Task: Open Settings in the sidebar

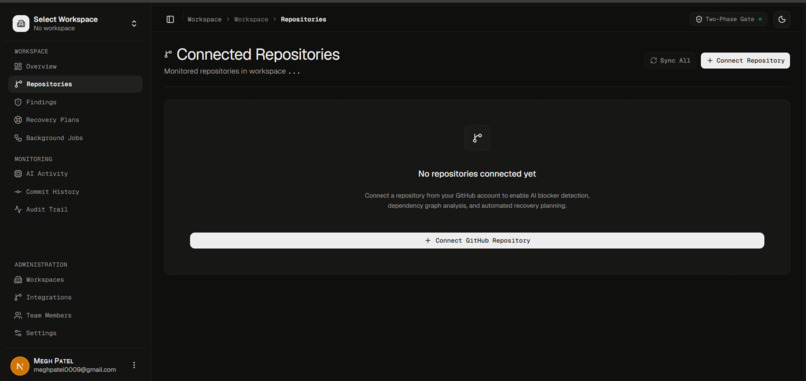Action: point(76,333)
